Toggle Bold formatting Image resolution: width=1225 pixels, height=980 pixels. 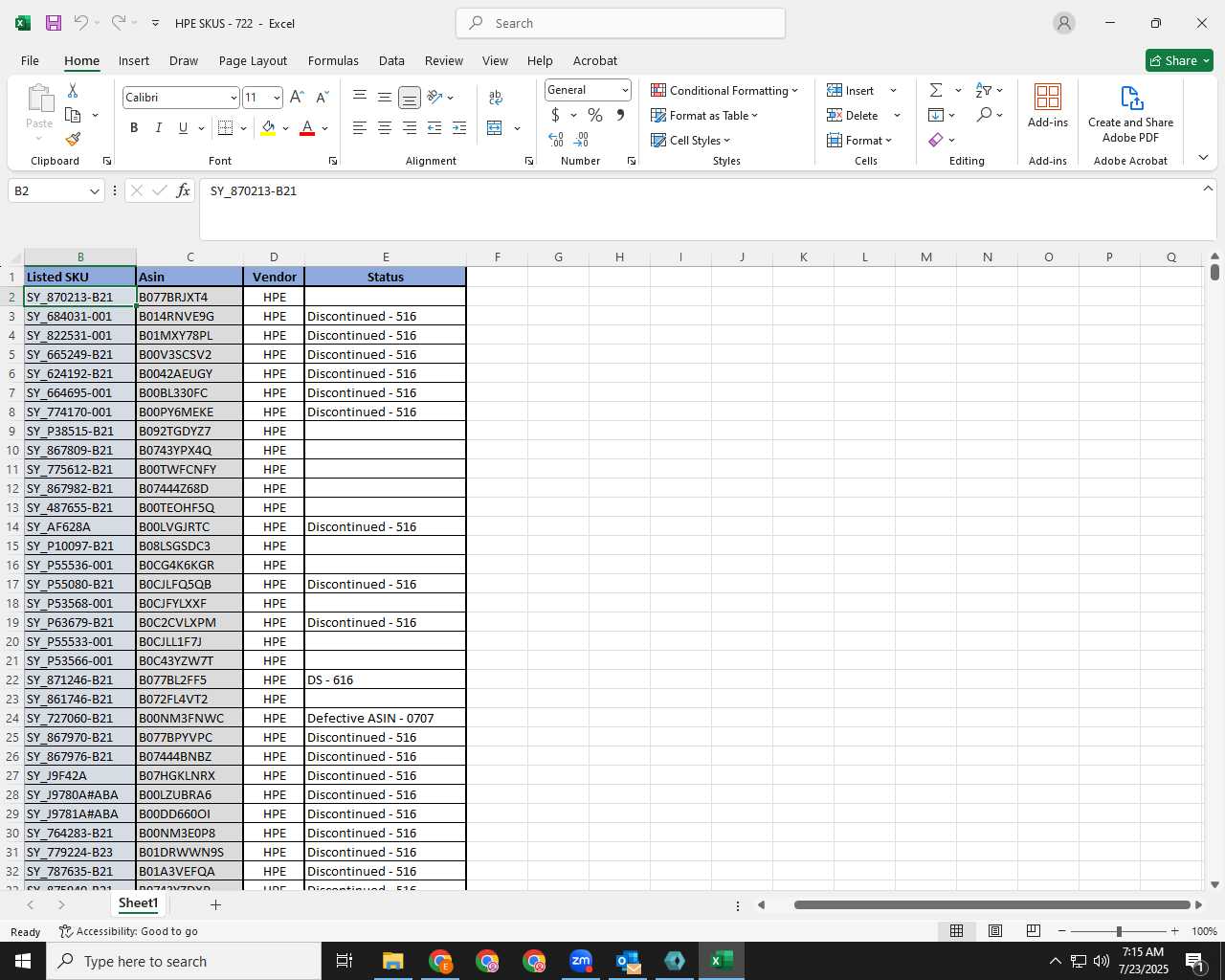coord(134,127)
